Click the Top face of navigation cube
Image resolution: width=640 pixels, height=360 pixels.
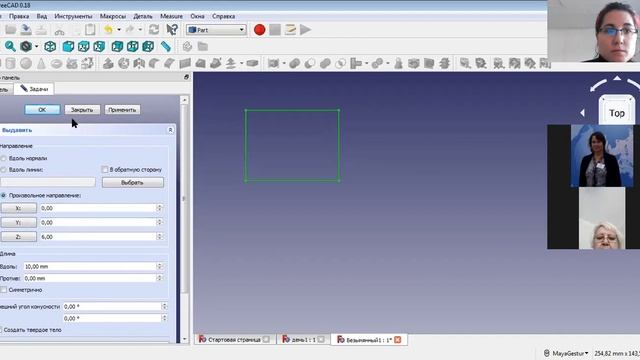617,113
